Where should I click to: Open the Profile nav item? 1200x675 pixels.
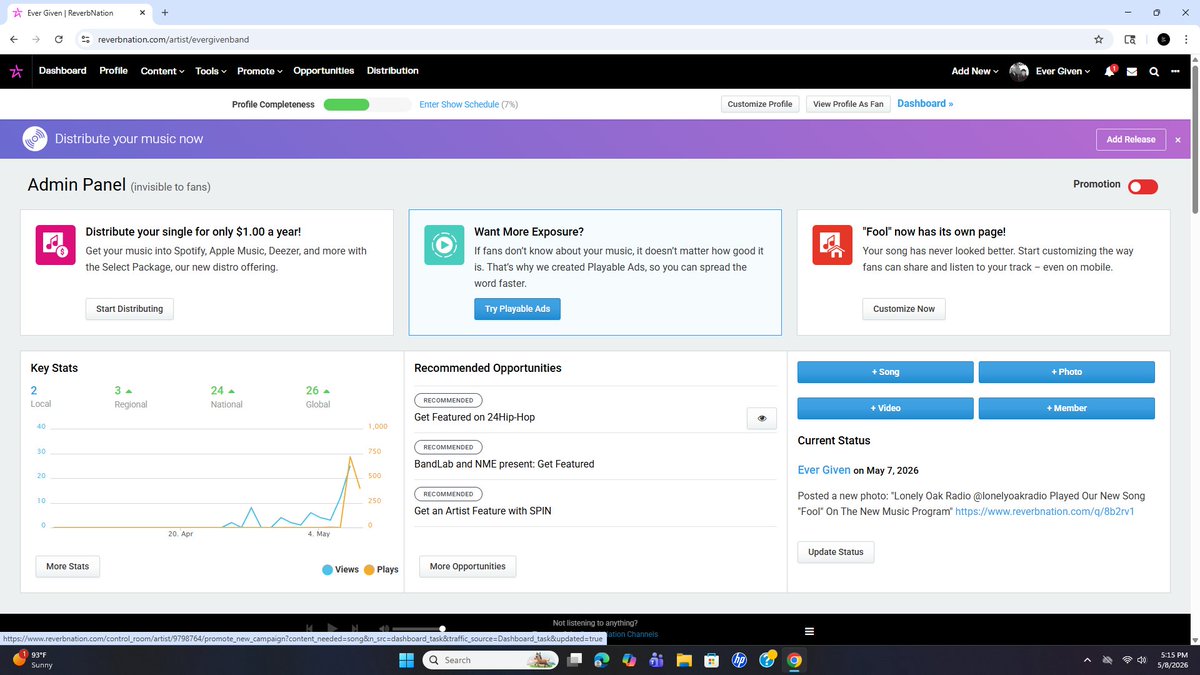[x=114, y=71]
